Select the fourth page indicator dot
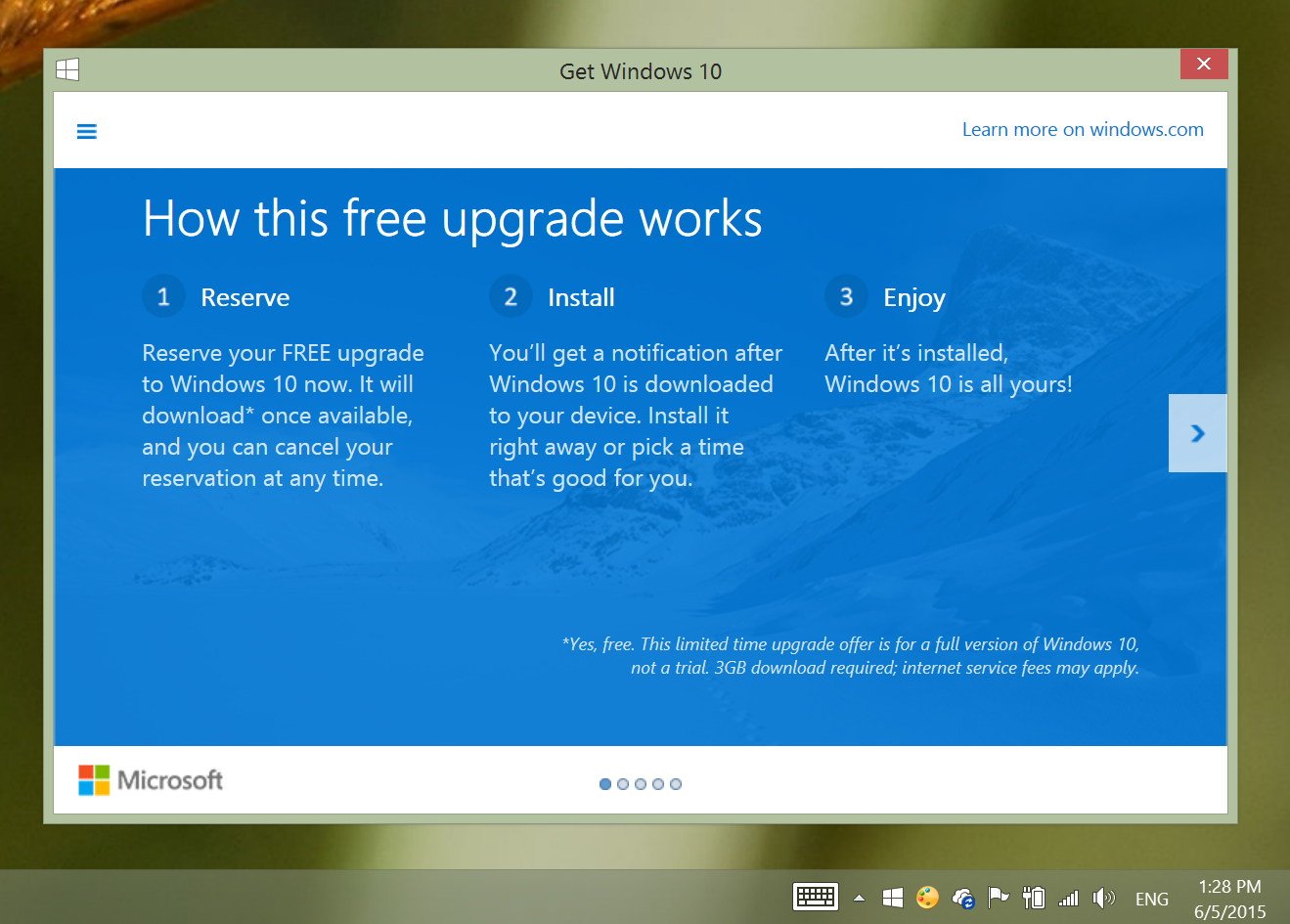 (658, 784)
